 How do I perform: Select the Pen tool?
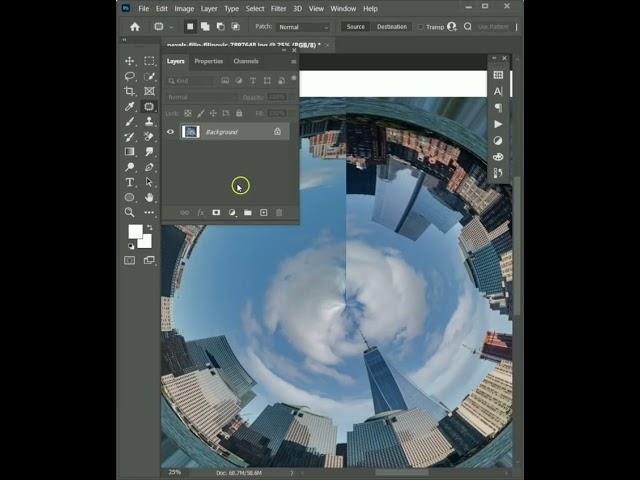point(149,167)
